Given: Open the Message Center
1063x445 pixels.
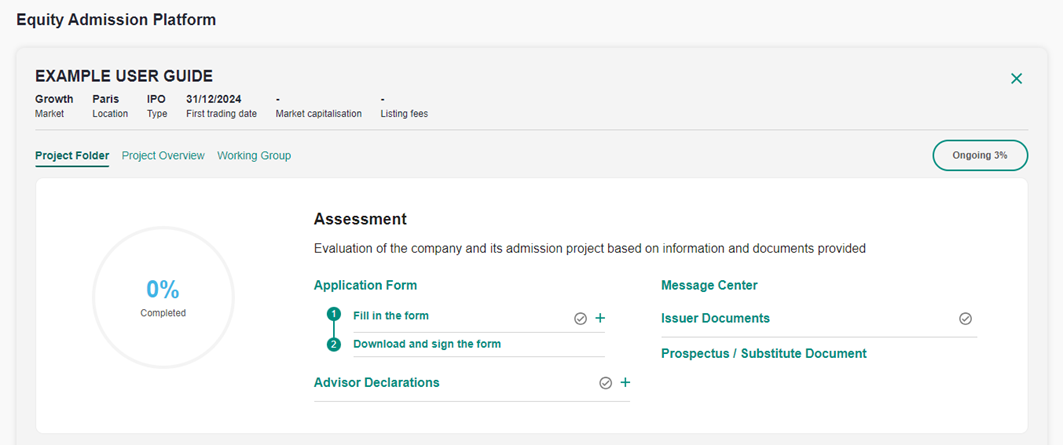Looking at the screenshot, I should click(709, 285).
